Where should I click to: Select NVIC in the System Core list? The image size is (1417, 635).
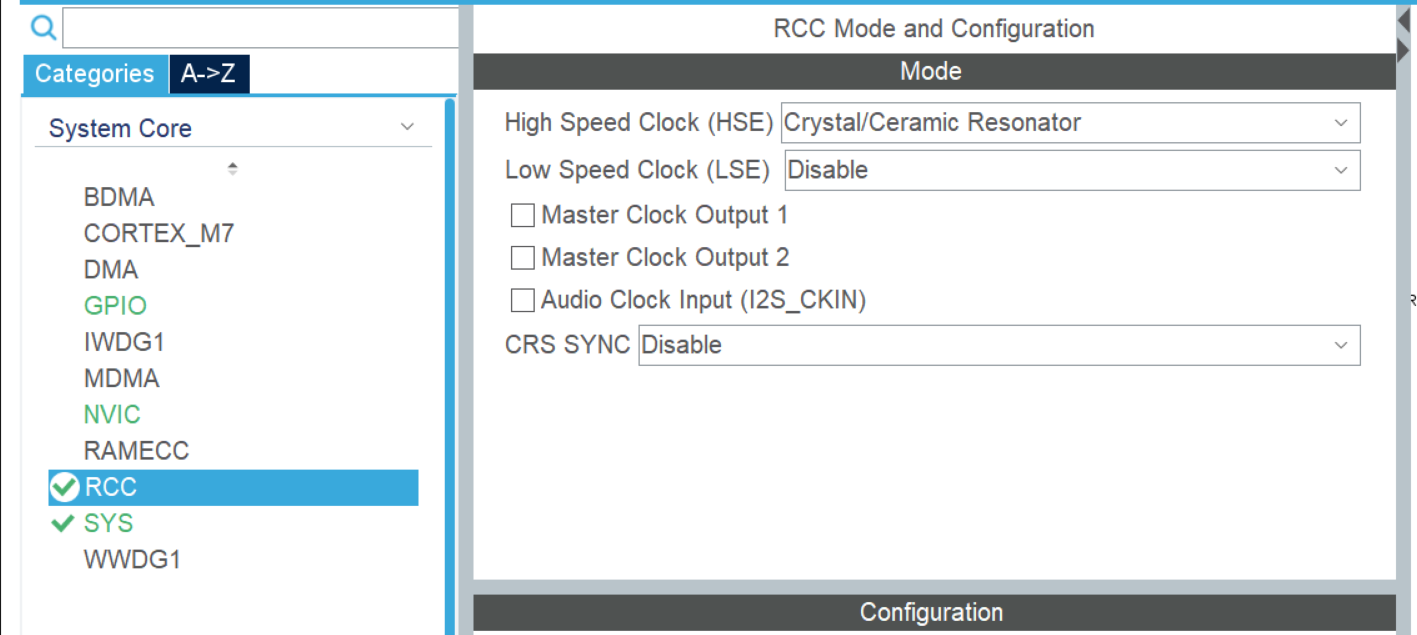pyautogui.click(x=112, y=414)
